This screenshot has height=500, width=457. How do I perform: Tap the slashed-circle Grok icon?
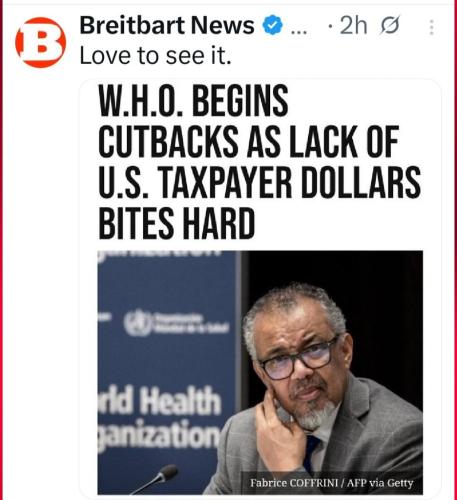coord(389,26)
